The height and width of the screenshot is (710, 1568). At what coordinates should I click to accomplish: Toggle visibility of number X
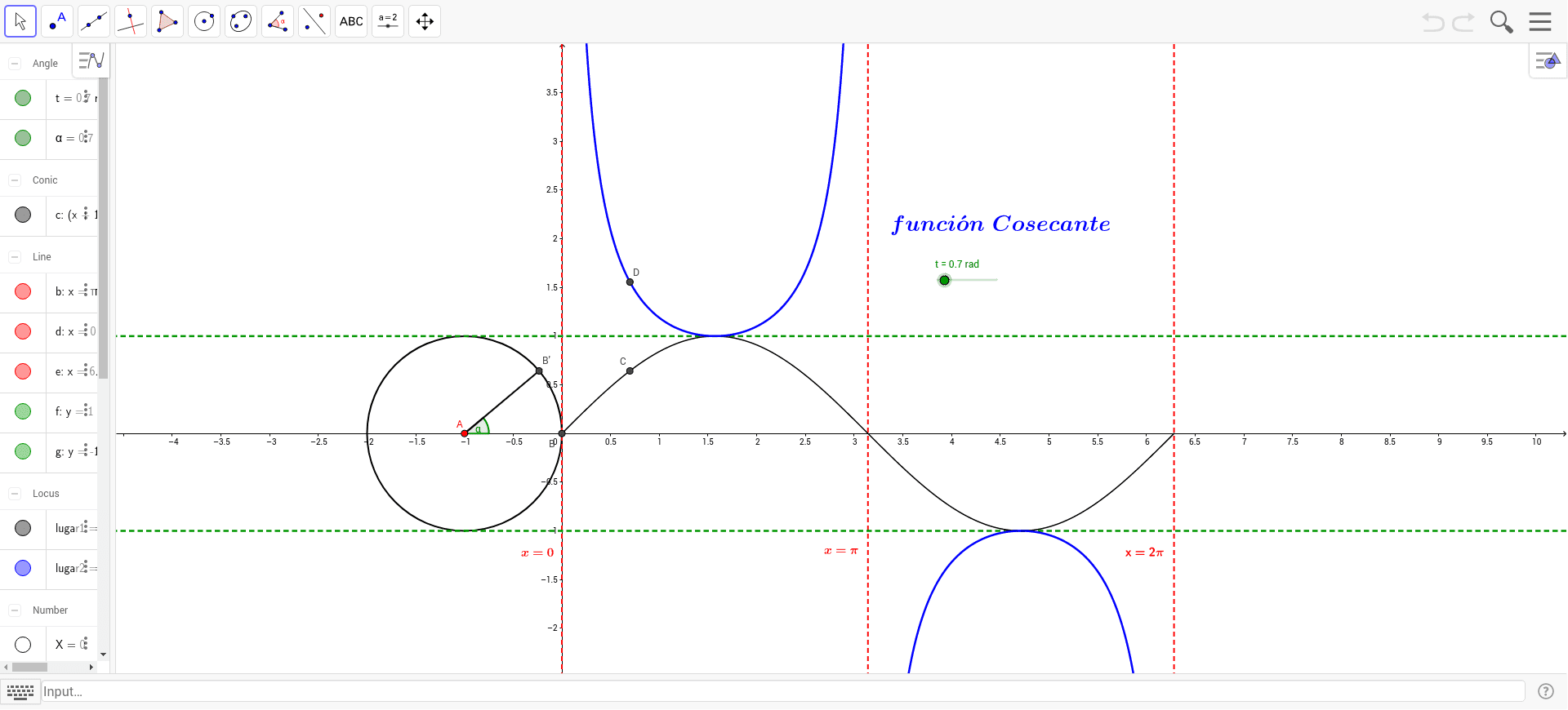click(x=23, y=645)
